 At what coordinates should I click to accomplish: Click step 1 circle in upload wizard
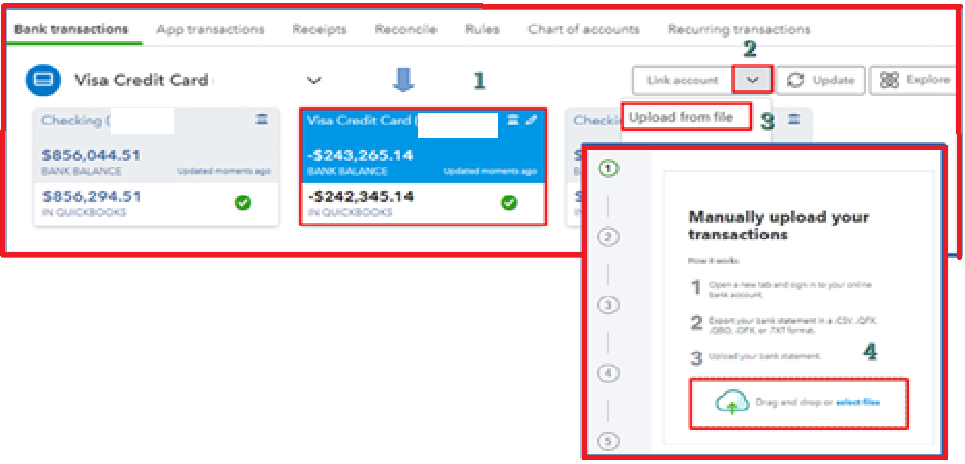click(x=608, y=168)
